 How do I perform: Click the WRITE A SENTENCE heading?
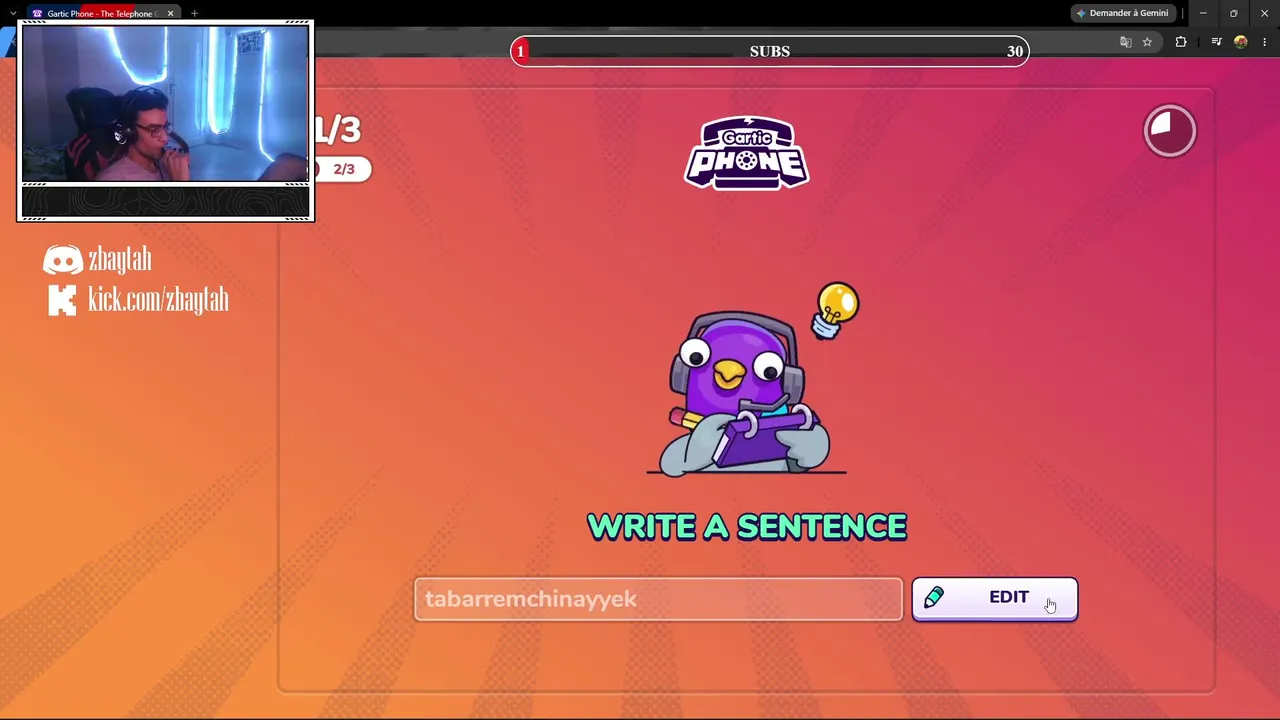click(x=747, y=527)
